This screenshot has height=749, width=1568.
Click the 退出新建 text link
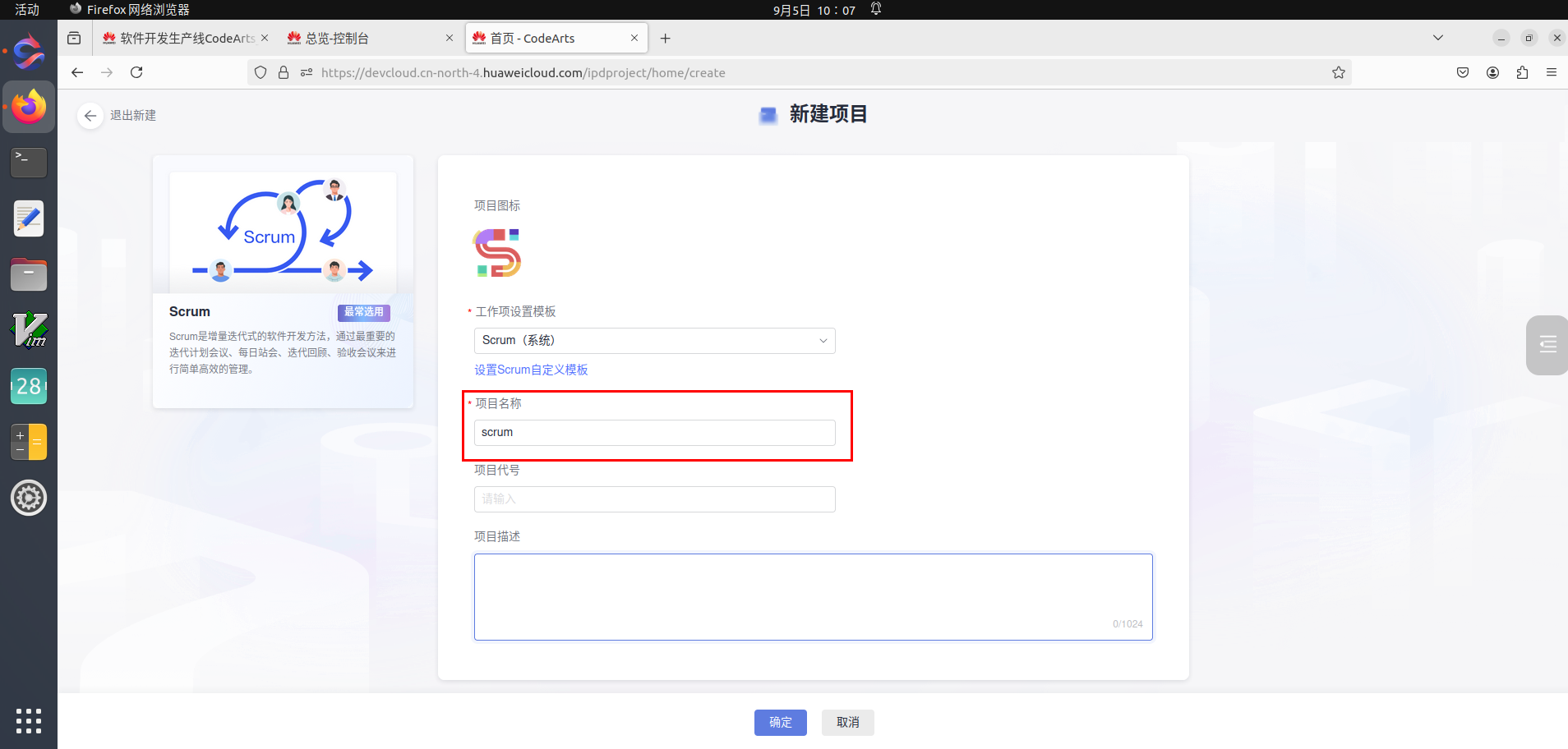(133, 116)
